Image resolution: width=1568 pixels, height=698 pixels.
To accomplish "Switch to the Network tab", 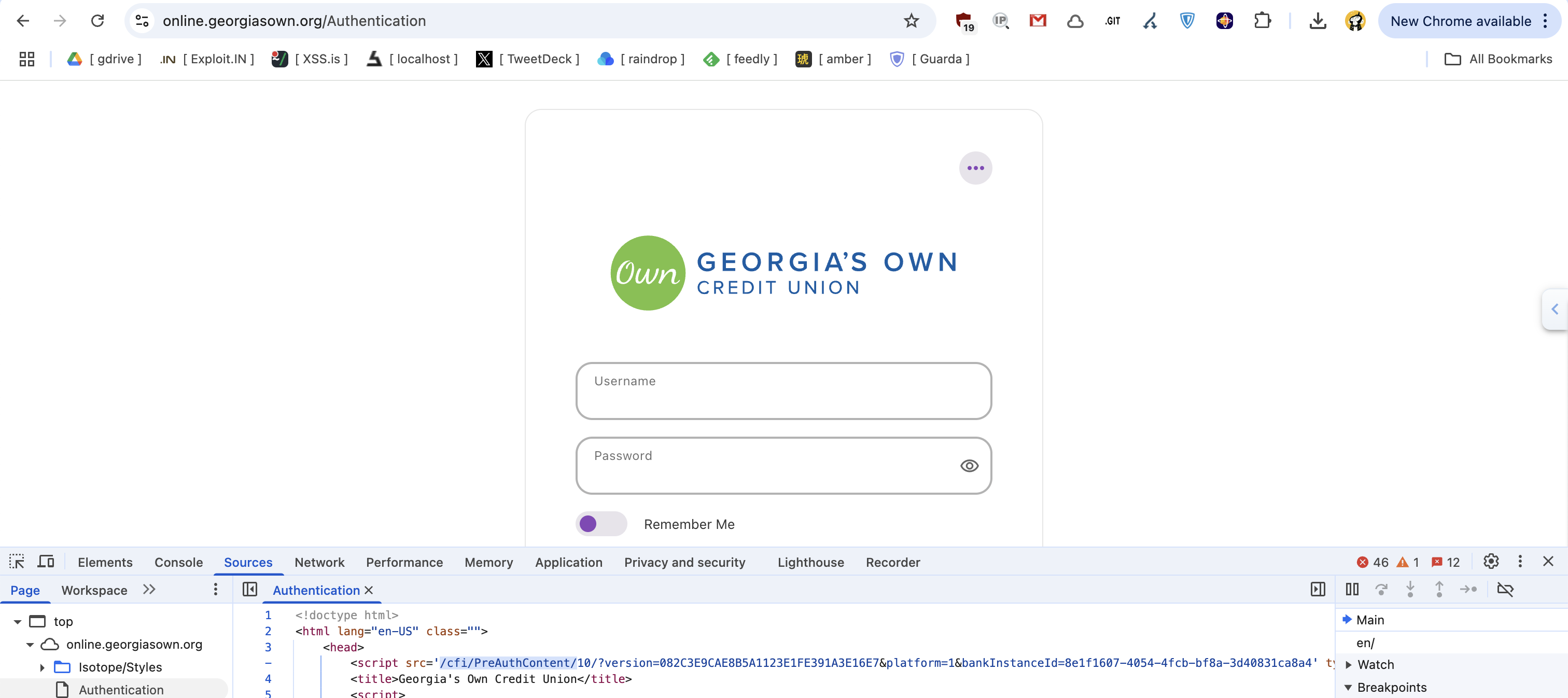I will tap(319, 562).
